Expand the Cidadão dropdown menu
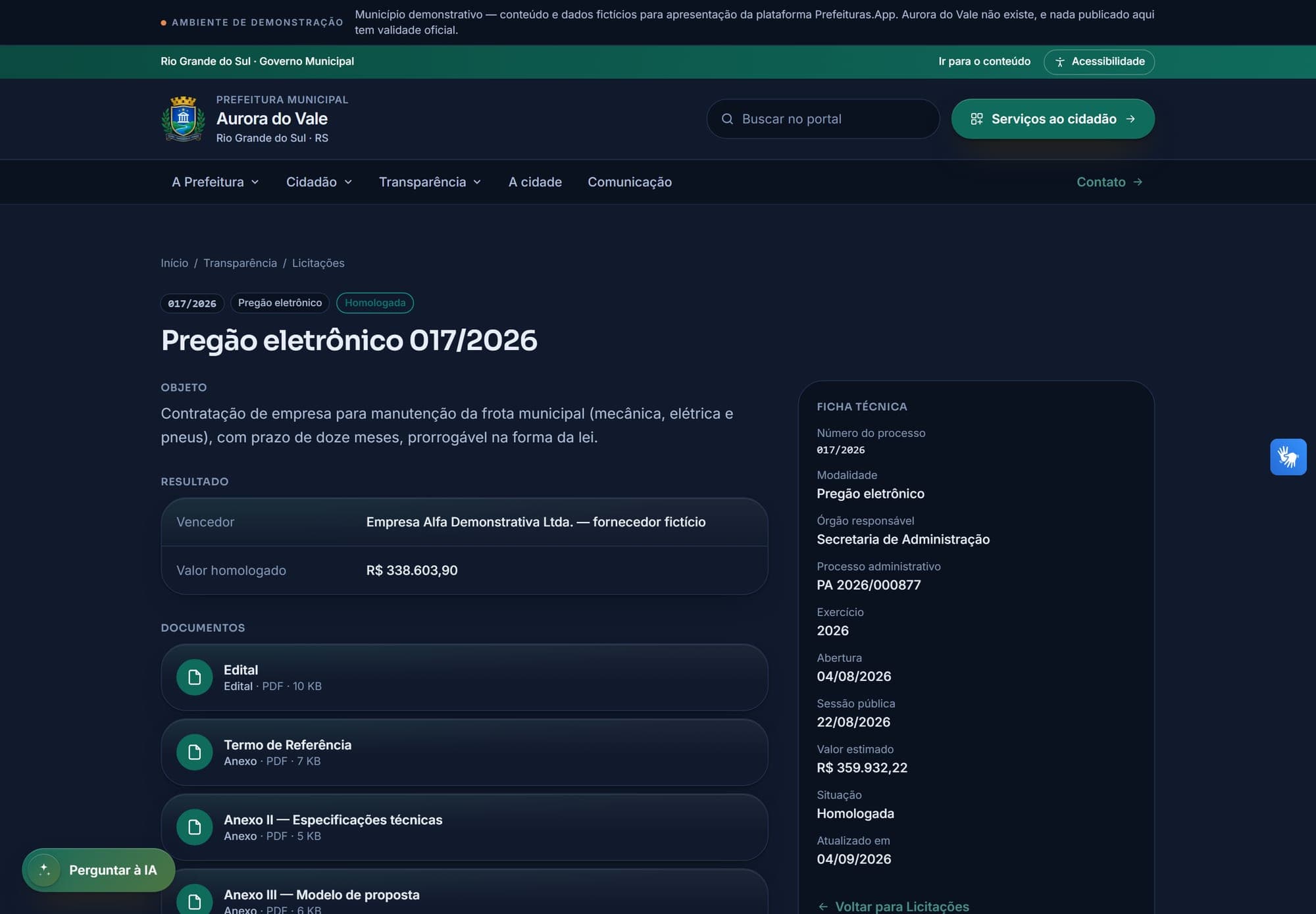This screenshot has width=1316, height=914. tap(319, 182)
